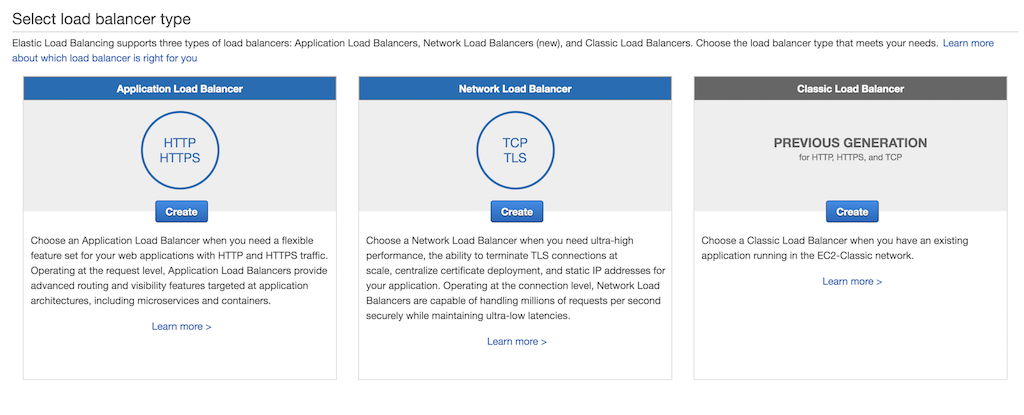Image resolution: width=1024 pixels, height=415 pixels.
Task: Click the Network Load Balancer card header
Action: tap(515, 88)
